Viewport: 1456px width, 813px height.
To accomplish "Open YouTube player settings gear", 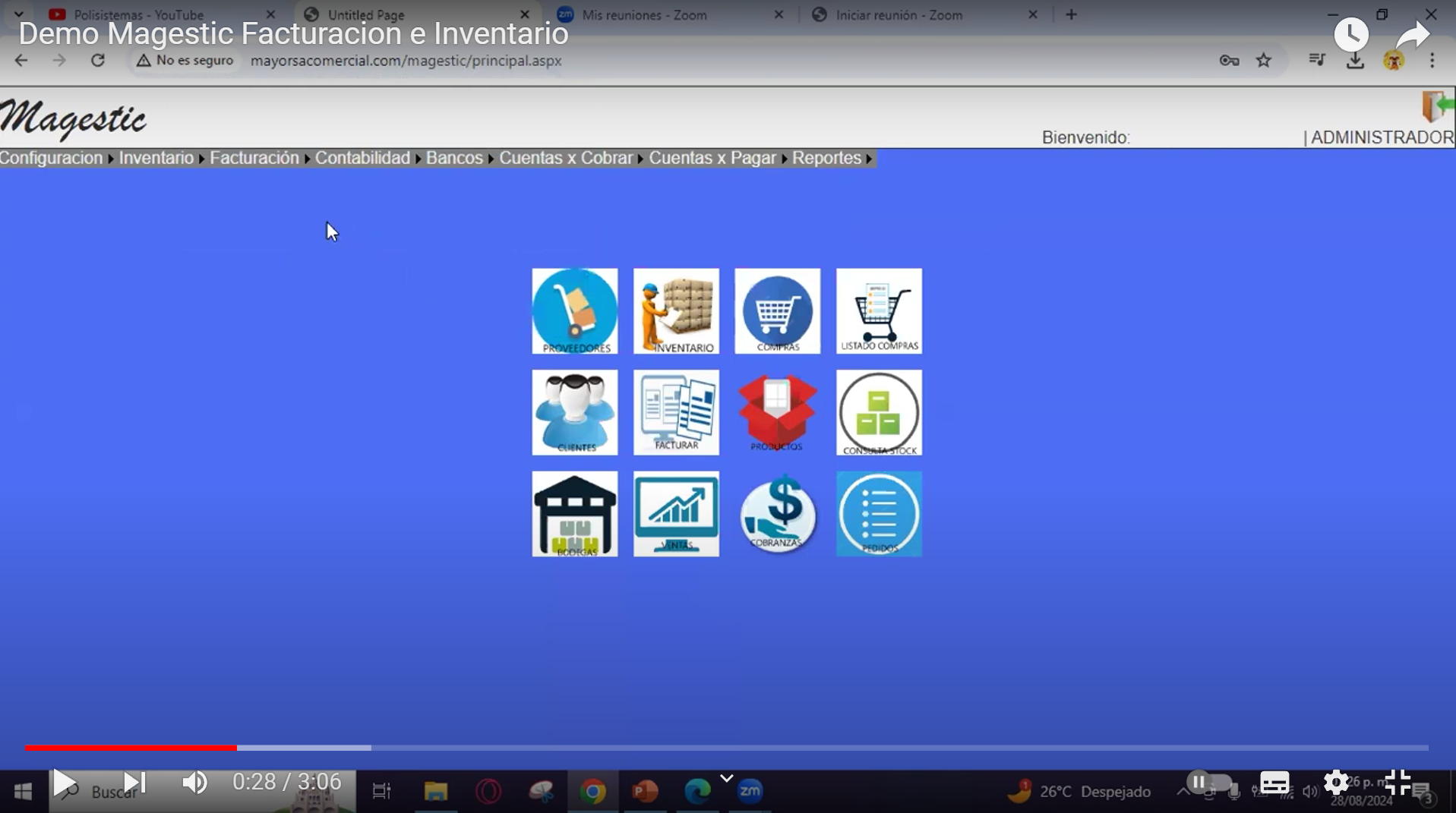I will 1336,782.
